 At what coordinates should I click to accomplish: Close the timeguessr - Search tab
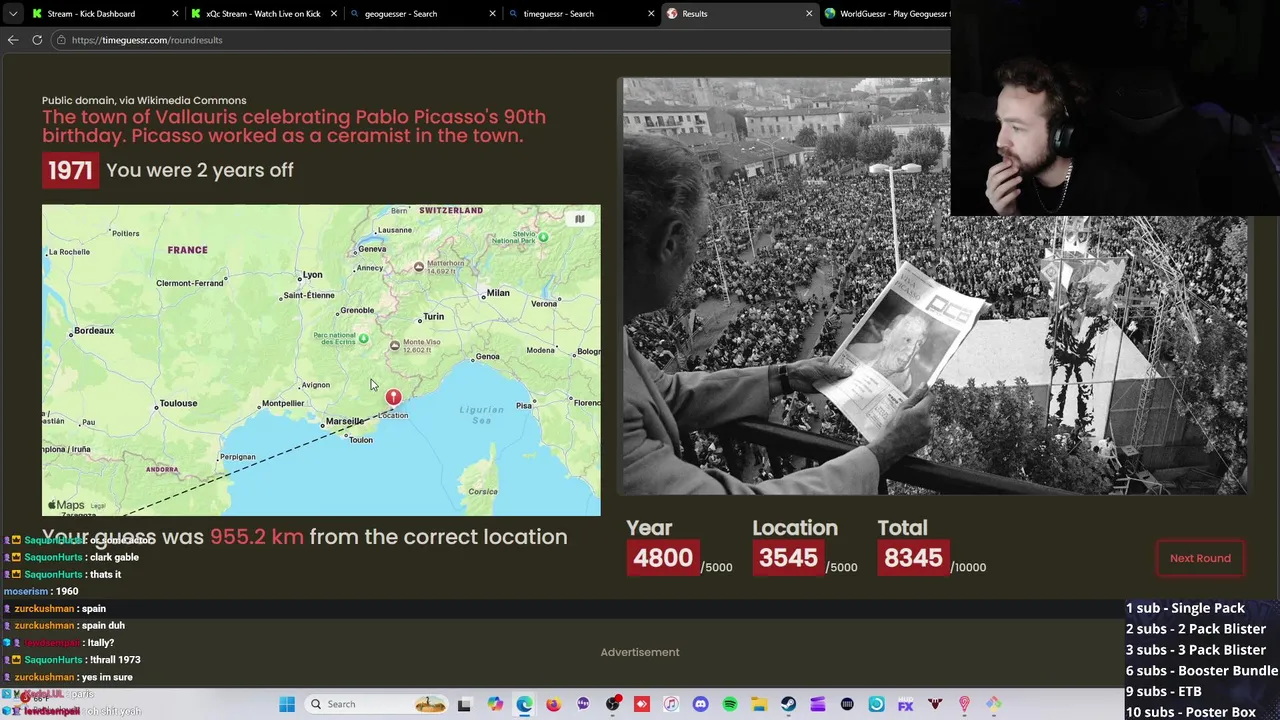[x=651, y=14]
